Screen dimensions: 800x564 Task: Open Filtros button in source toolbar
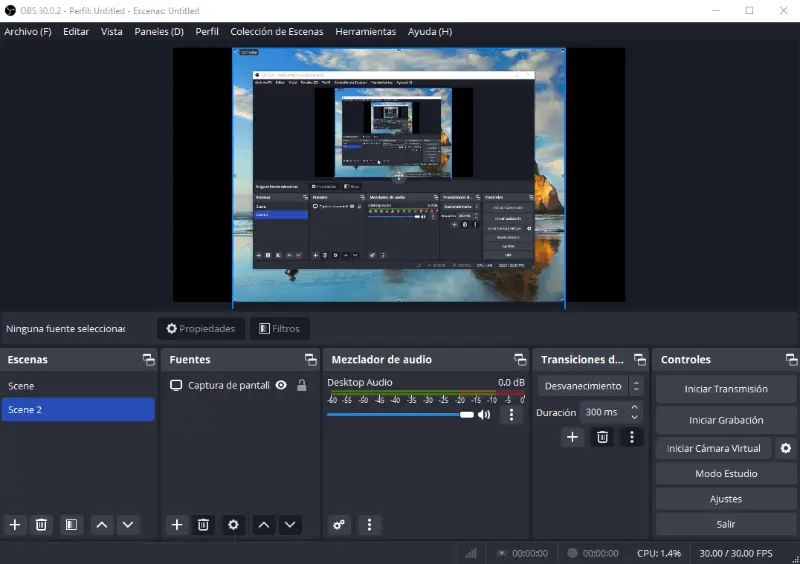280,329
